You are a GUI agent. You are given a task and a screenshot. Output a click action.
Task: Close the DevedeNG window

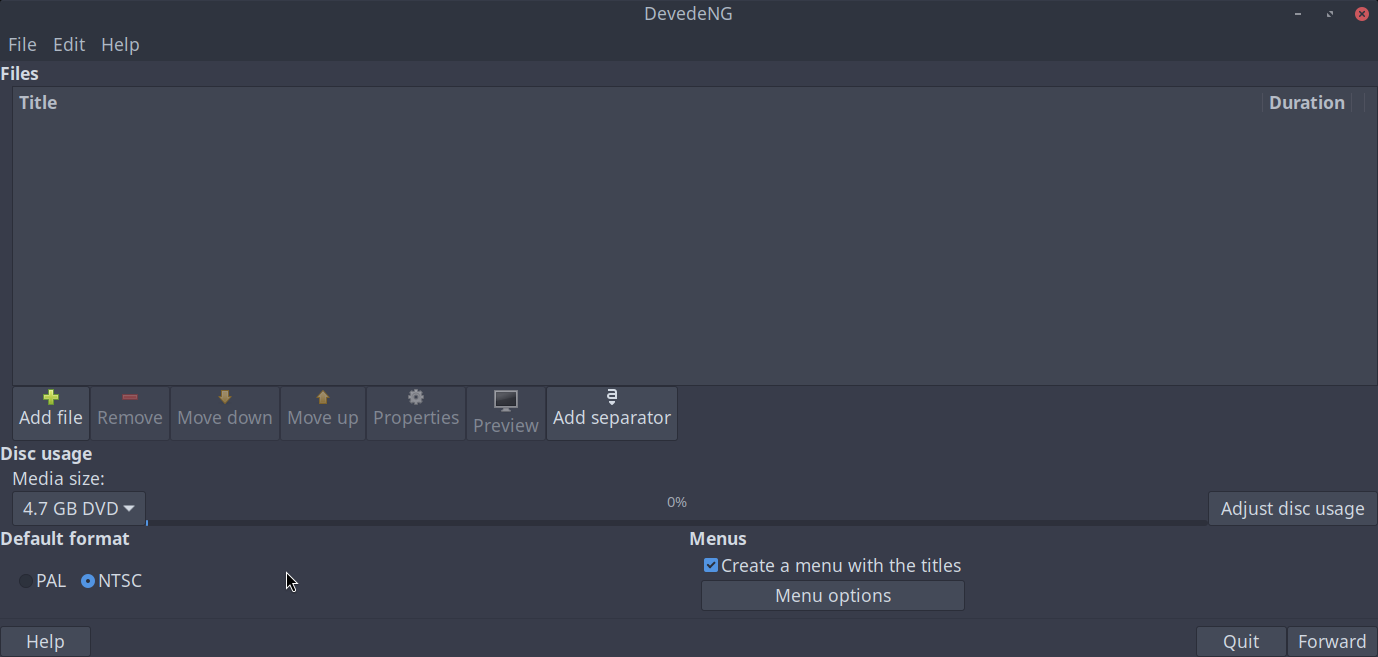(1361, 14)
